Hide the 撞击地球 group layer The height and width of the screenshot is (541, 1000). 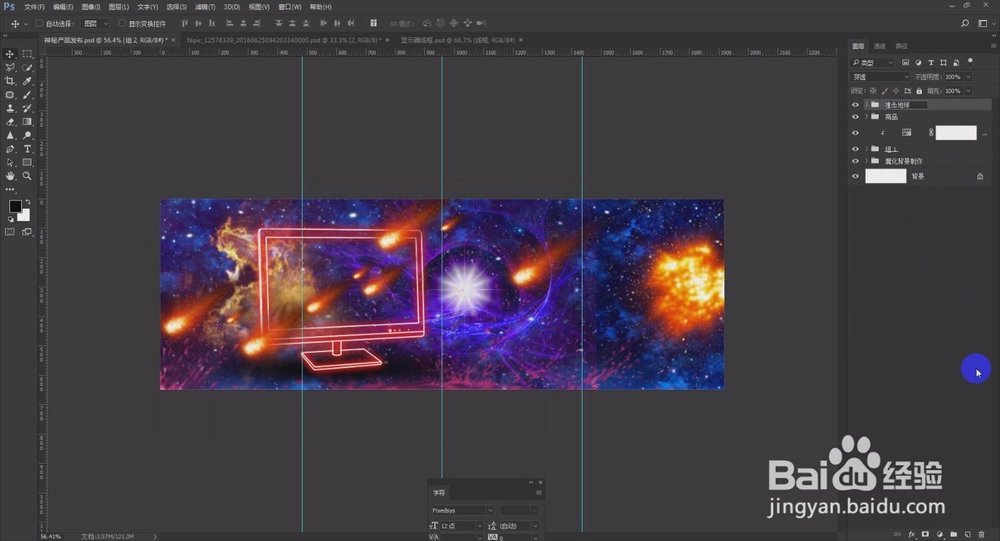(855, 105)
